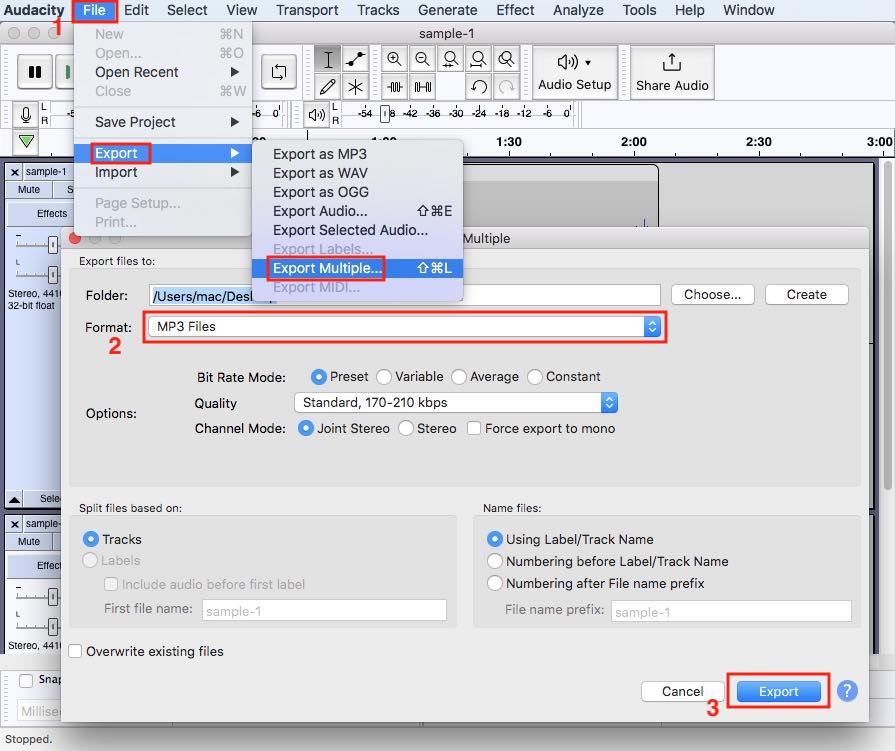Select Numbering before Label/Track Name option
895x751 pixels.
tap(494, 562)
